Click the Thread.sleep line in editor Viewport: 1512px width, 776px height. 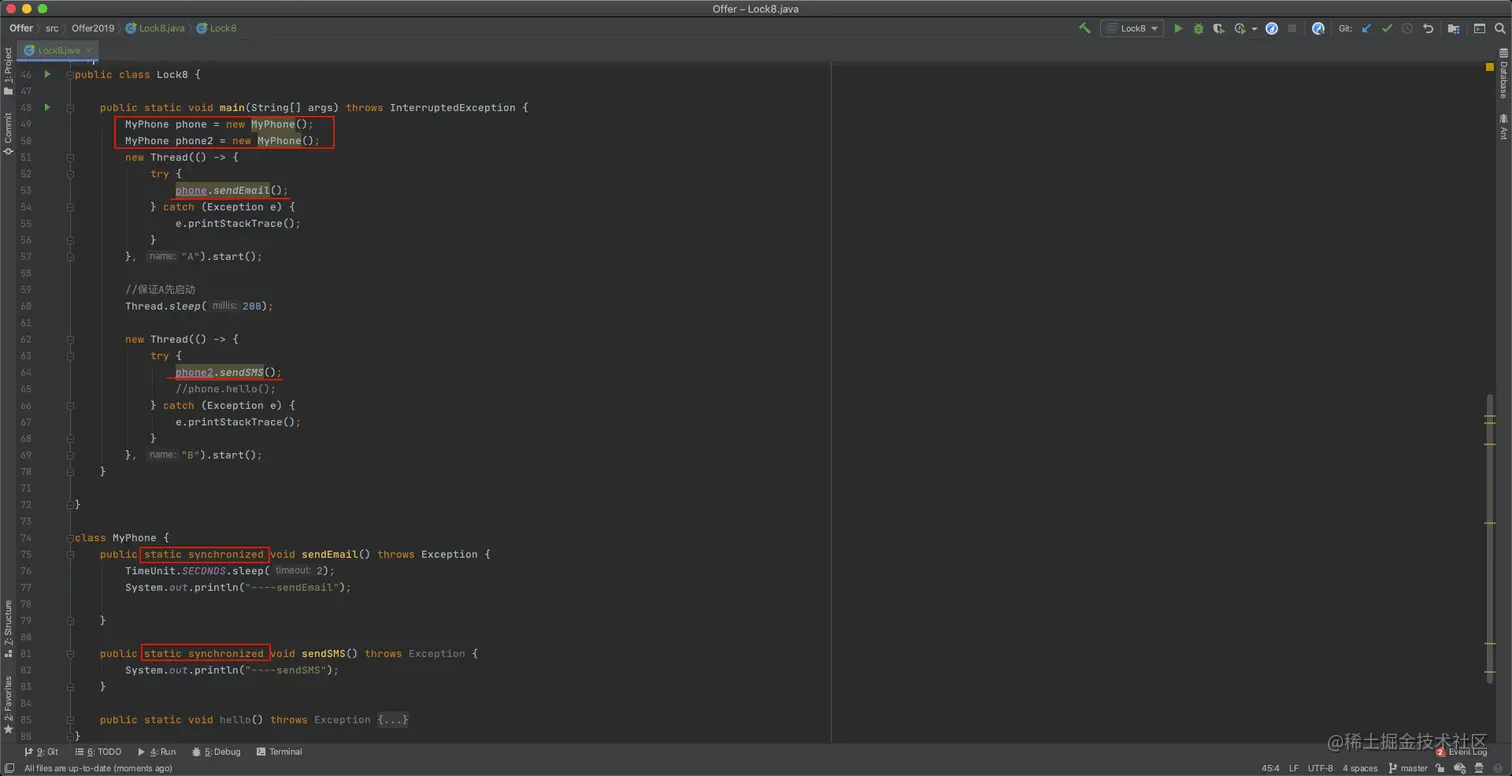coord(199,306)
